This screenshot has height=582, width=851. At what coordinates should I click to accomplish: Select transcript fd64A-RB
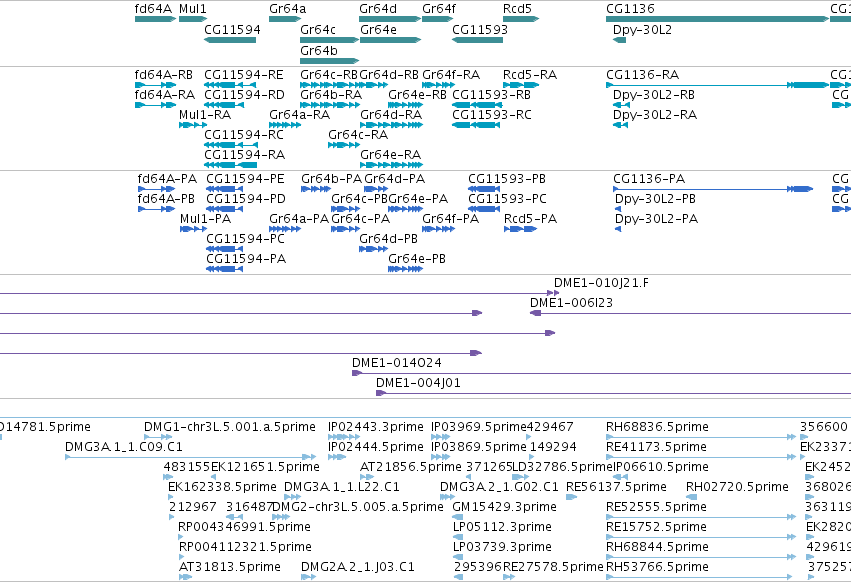[155, 85]
